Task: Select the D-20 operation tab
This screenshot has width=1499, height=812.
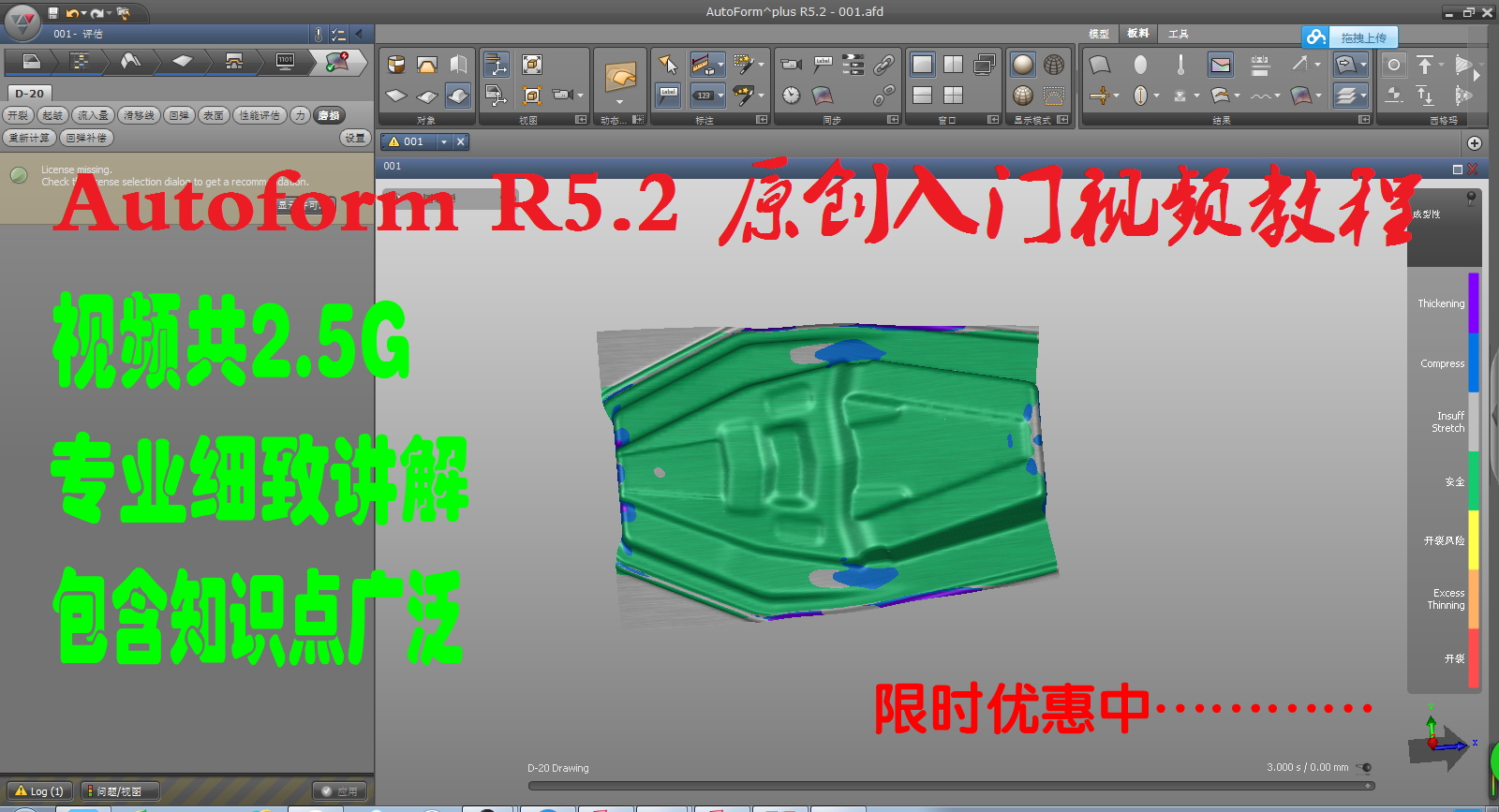Action: click(x=29, y=94)
